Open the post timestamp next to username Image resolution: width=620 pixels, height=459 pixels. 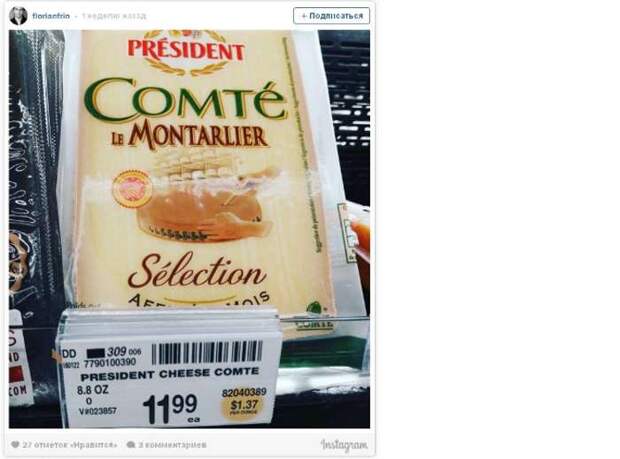click(x=114, y=16)
